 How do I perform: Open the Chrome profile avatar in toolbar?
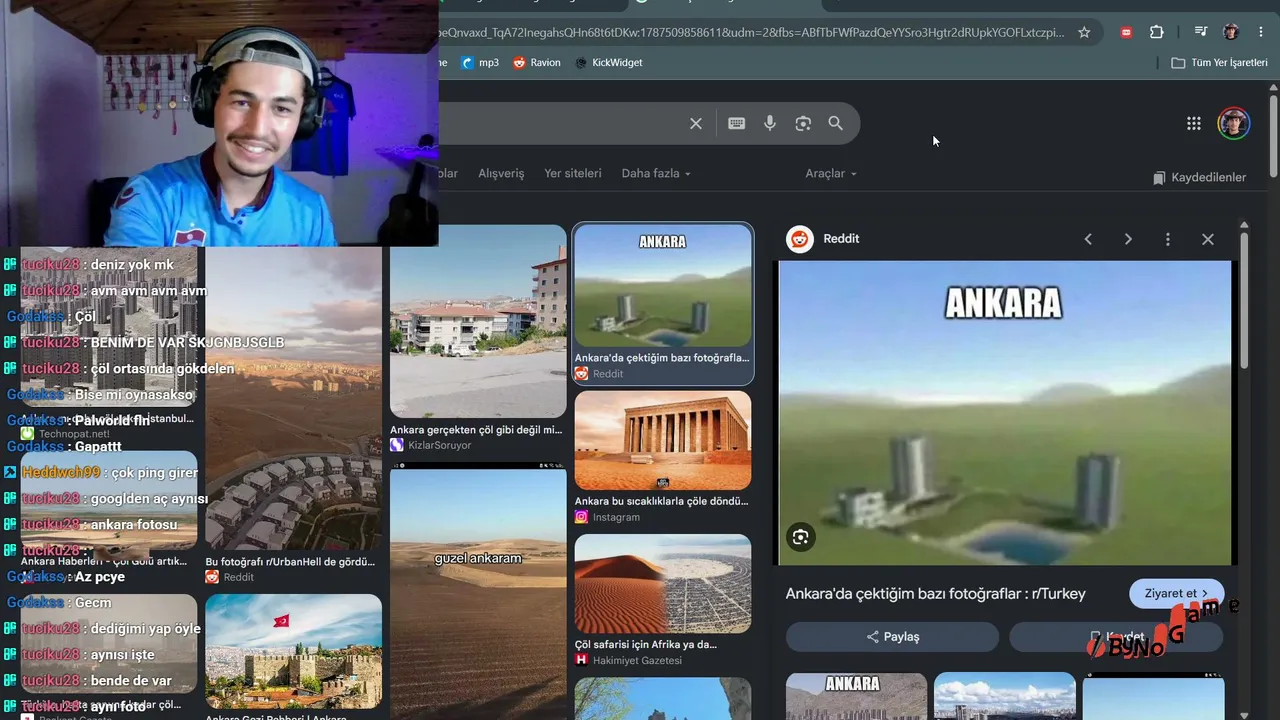point(1231,32)
